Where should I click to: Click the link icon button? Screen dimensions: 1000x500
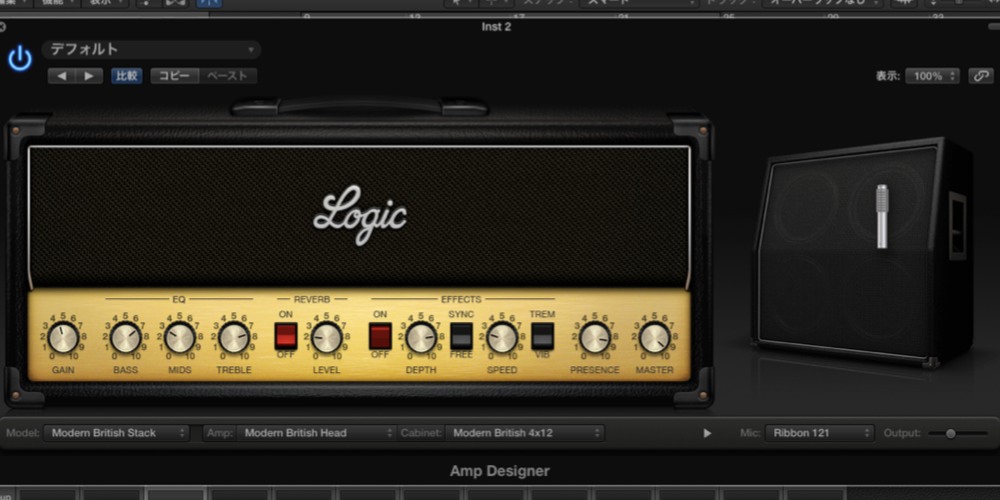[x=980, y=76]
